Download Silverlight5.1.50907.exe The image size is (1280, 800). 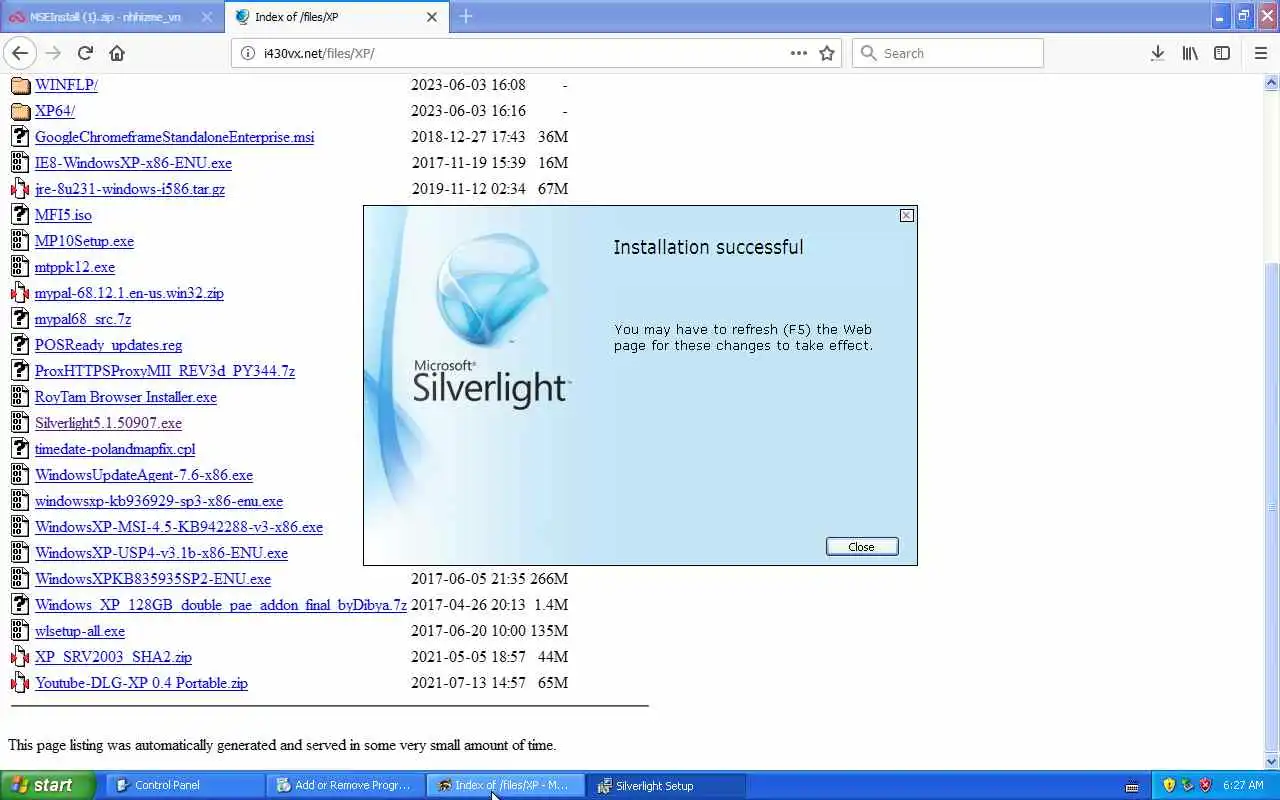108,423
